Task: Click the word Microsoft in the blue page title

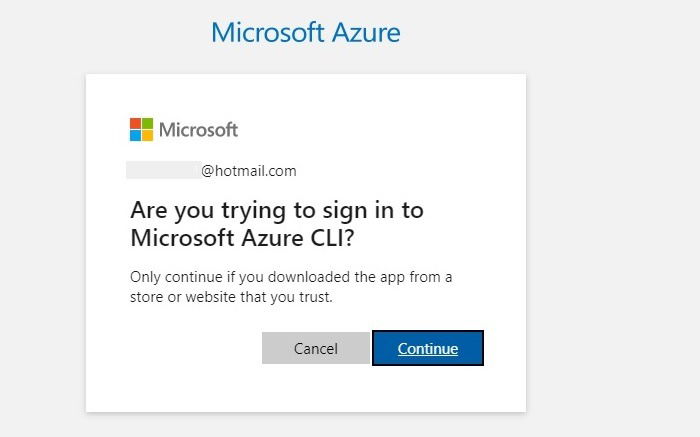Action: click(268, 33)
